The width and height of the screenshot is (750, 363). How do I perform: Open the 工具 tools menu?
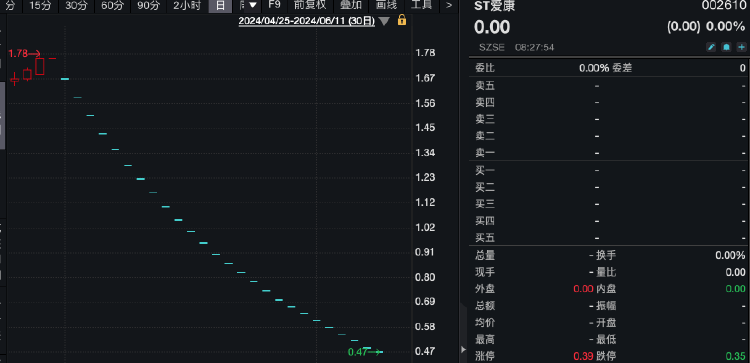tap(422, 6)
